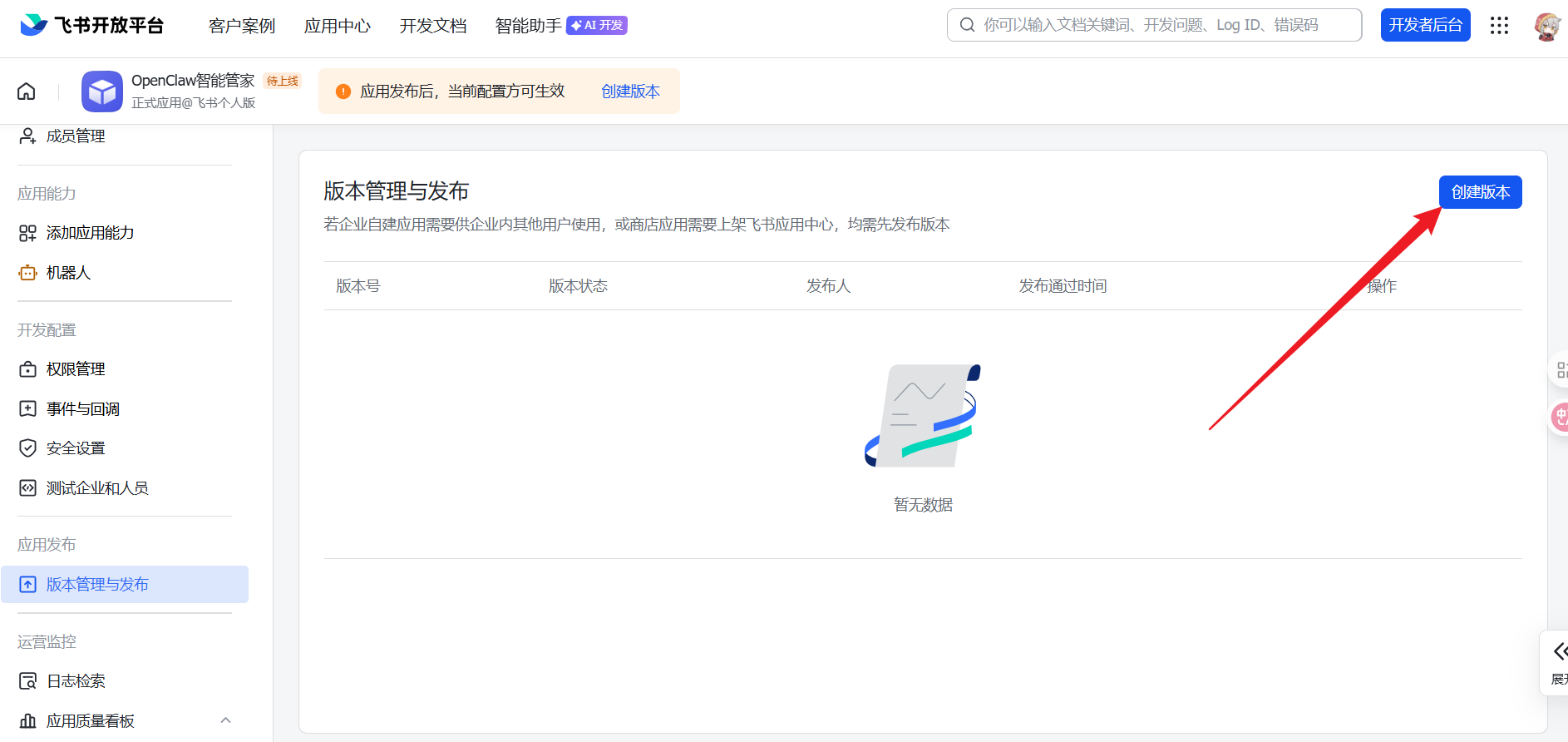Open 客户案例 in top navigation
The image size is (1568, 742).
click(241, 26)
